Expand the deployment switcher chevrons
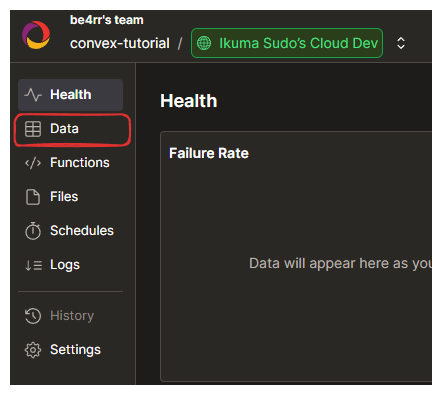The image size is (442, 395). pos(401,43)
